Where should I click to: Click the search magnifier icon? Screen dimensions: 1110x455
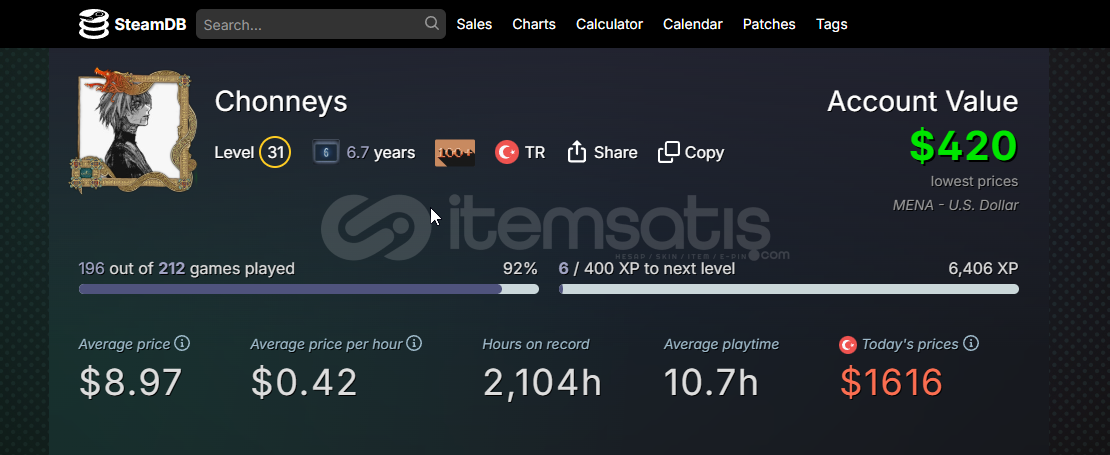coord(431,23)
